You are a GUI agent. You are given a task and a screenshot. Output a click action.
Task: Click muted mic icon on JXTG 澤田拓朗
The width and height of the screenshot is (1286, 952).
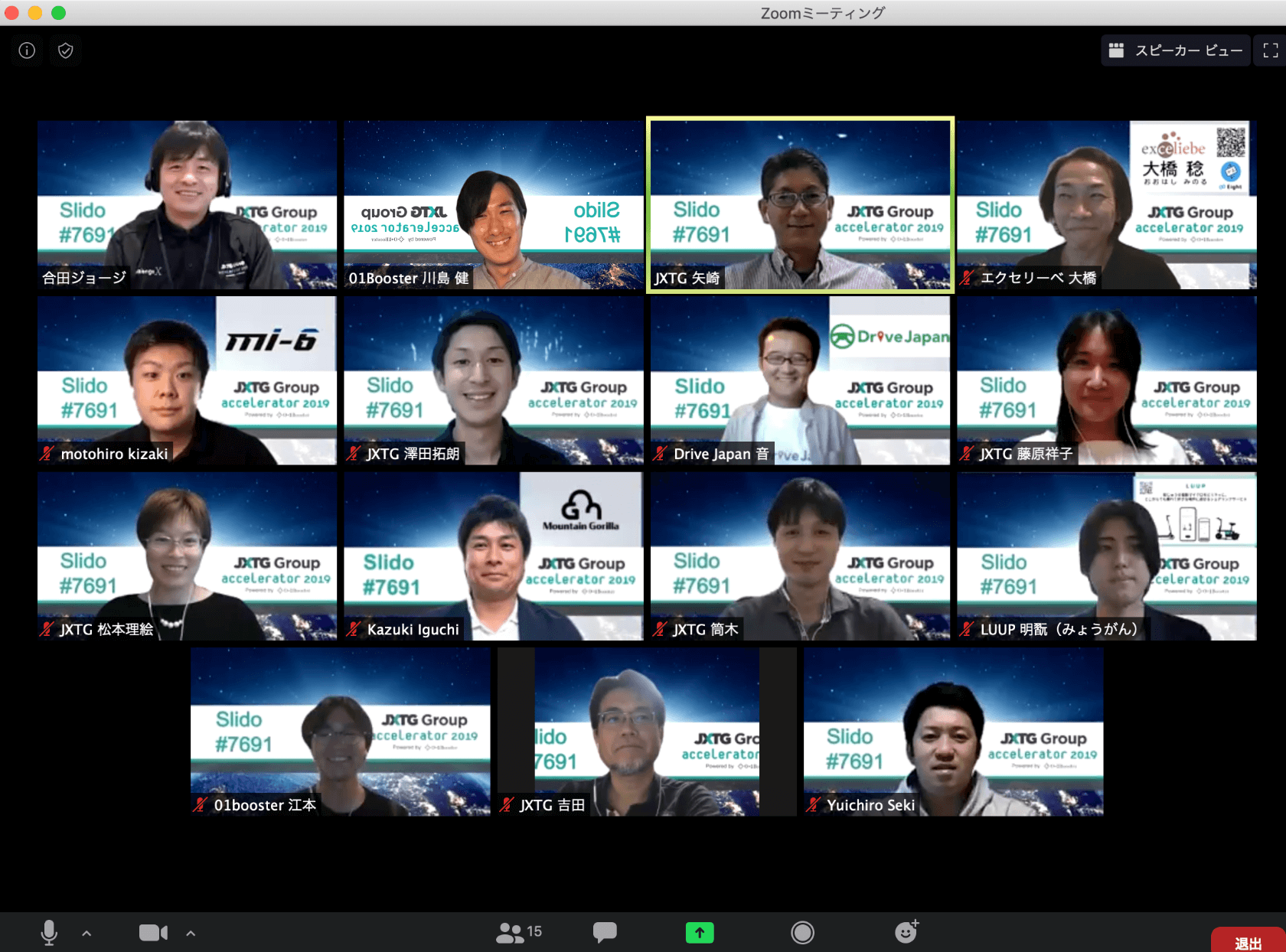[354, 454]
